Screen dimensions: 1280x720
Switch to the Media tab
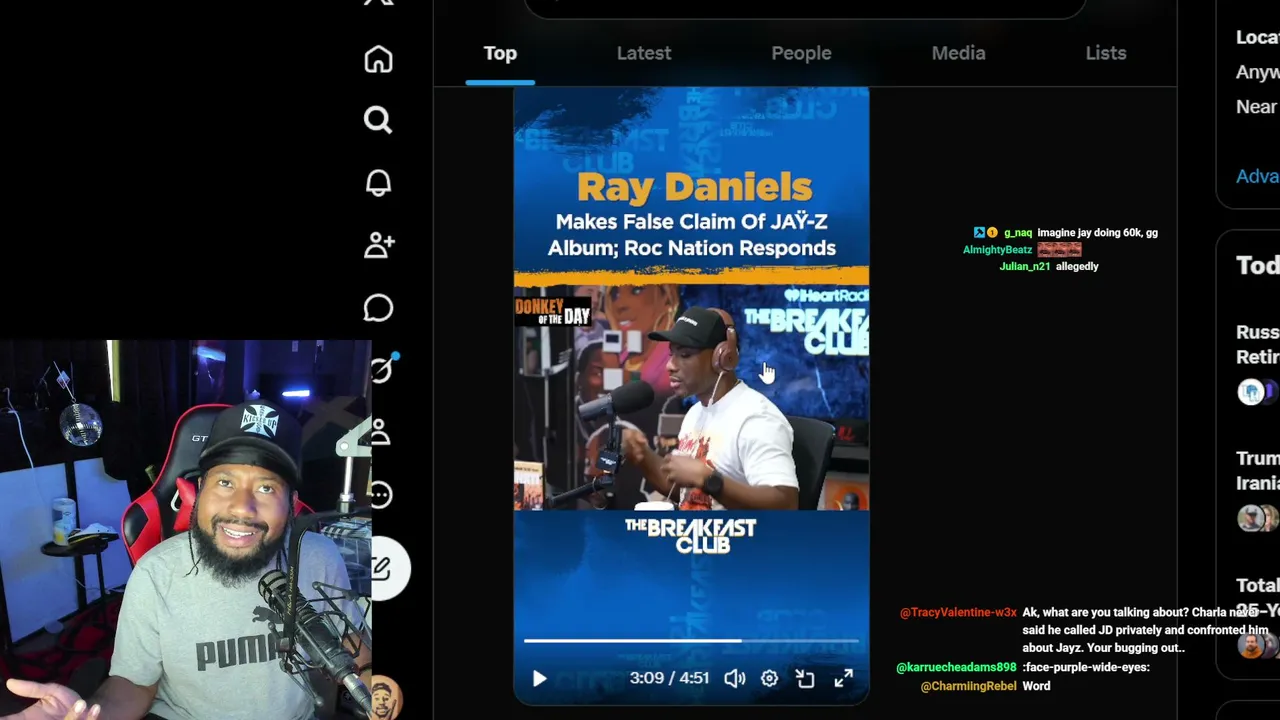click(x=958, y=53)
